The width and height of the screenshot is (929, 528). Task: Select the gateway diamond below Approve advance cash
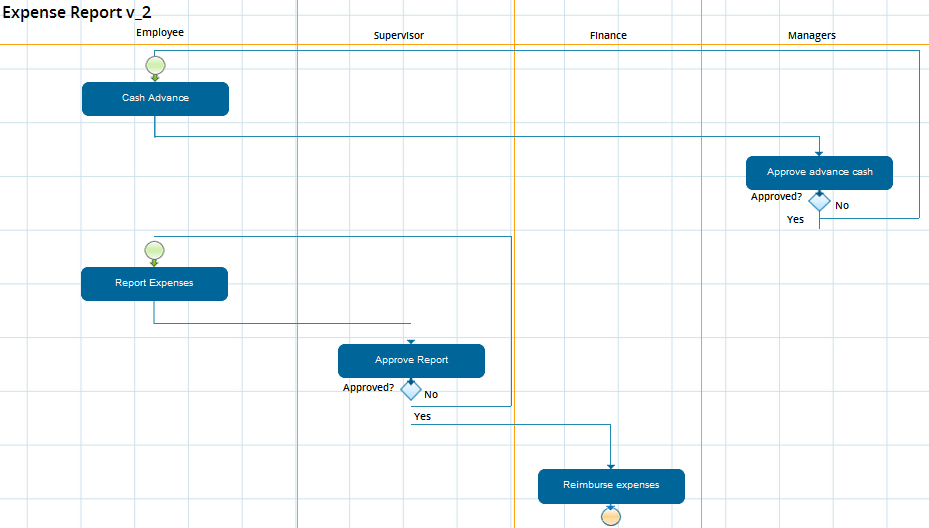(x=819, y=201)
